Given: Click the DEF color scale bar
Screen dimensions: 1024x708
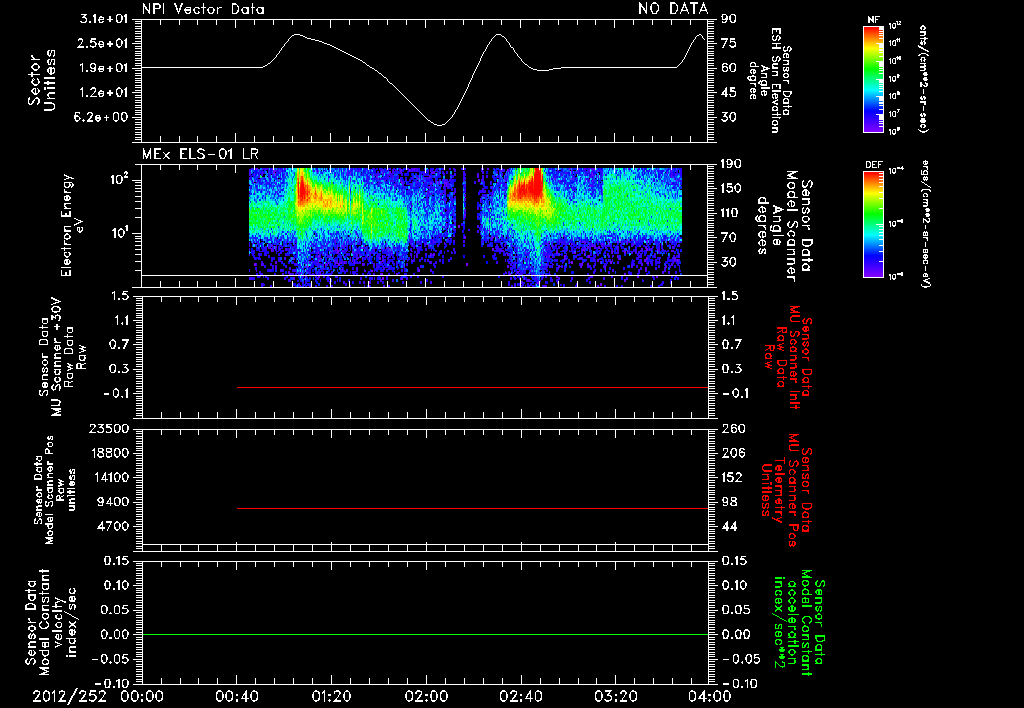Looking at the screenshot, I should click(x=873, y=225).
